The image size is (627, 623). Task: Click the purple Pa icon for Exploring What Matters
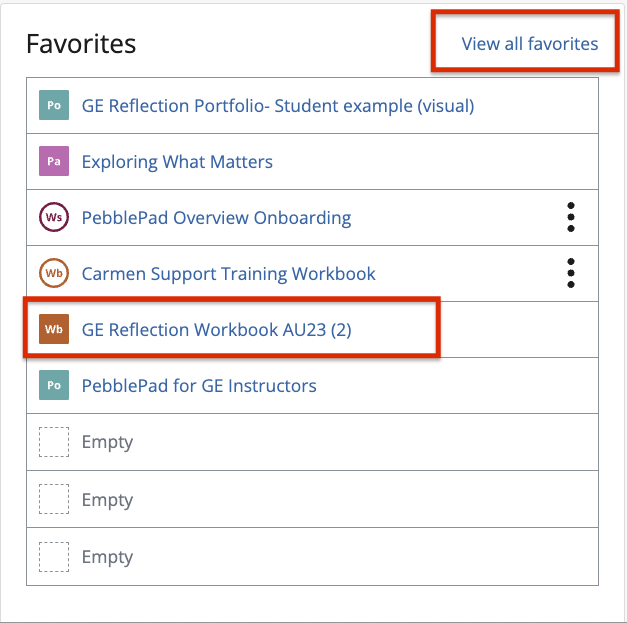[54, 161]
